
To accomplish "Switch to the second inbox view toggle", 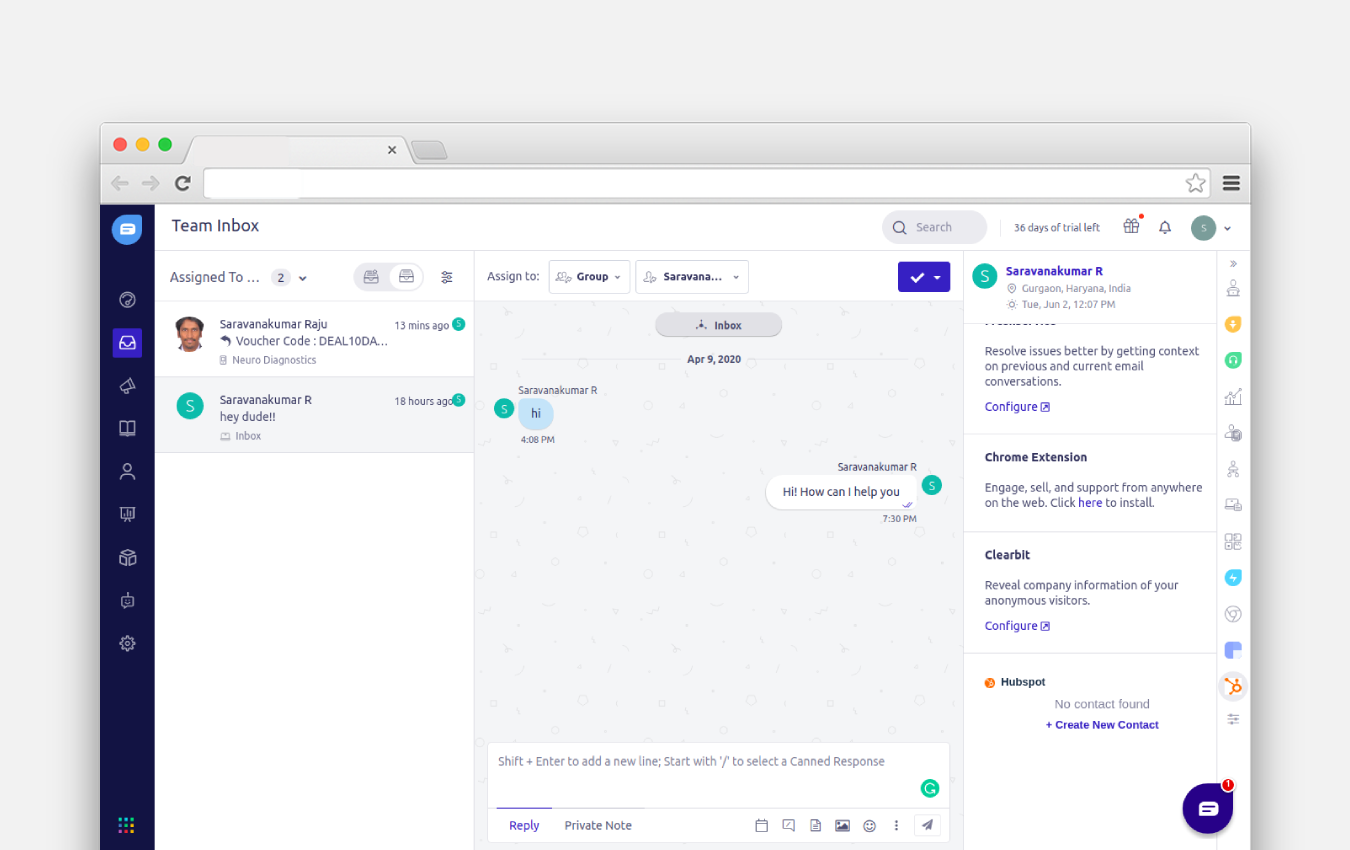I will point(406,277).
